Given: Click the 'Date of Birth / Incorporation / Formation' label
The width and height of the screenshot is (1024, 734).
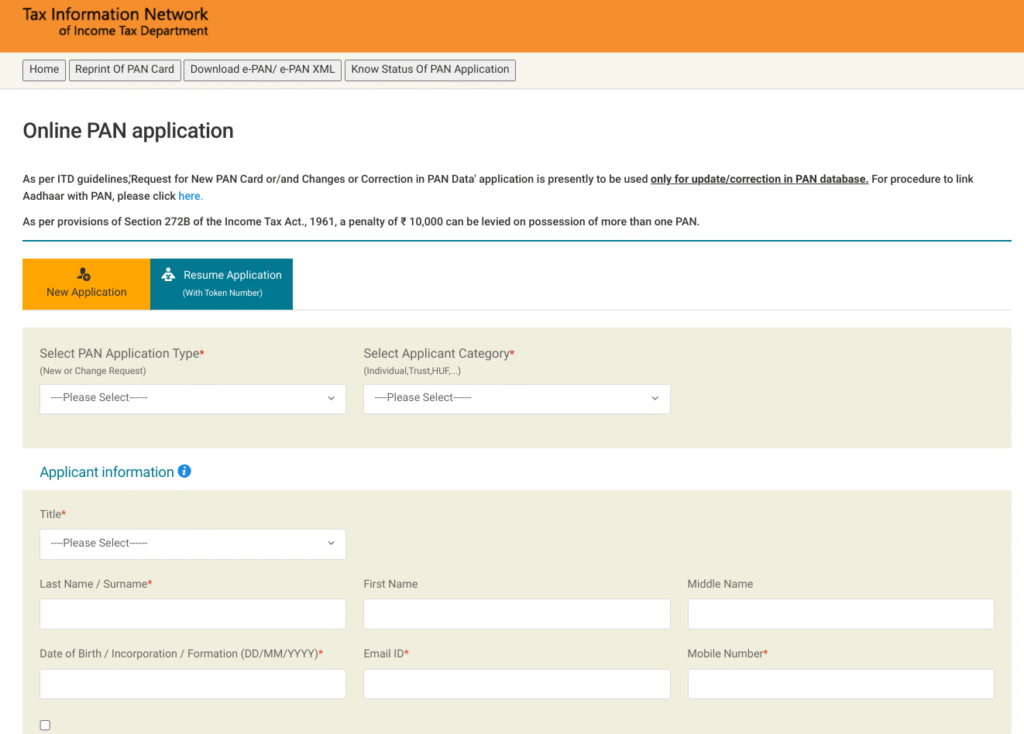Looking at the screenshot, I should point(181,654).
